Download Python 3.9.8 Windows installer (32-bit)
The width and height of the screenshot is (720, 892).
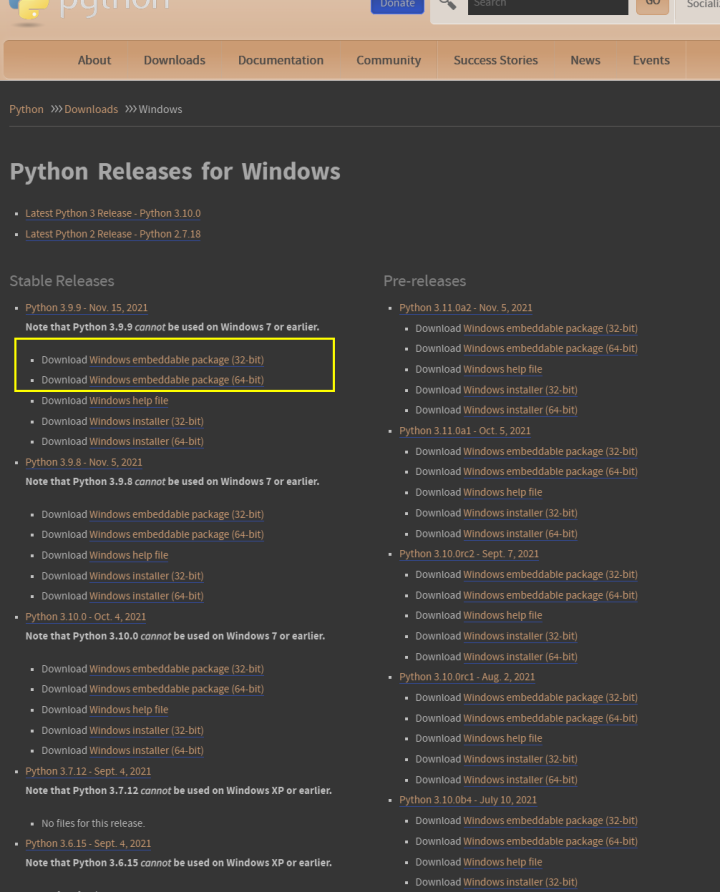[x=146, y=576]
